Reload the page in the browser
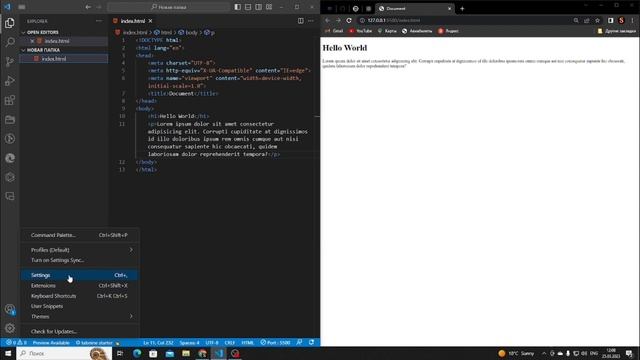Viewport: 640px width, 360px height. (x=349, y=20)
